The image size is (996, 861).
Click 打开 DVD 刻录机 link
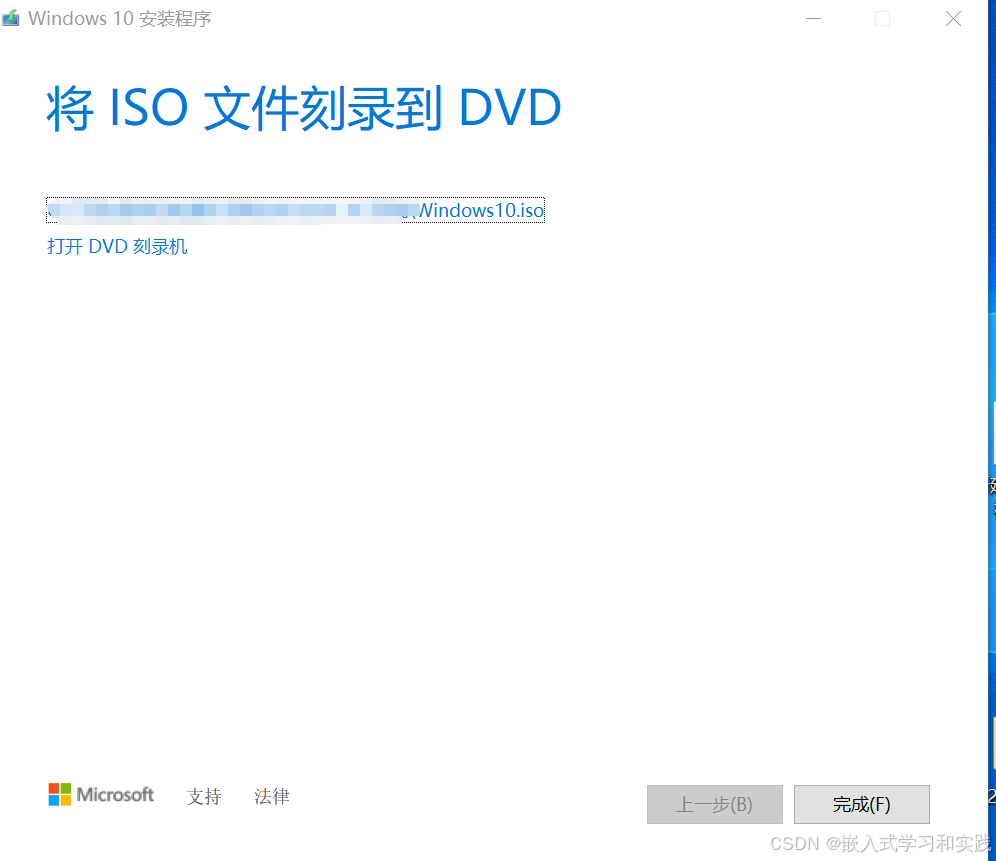pos(117,247)
